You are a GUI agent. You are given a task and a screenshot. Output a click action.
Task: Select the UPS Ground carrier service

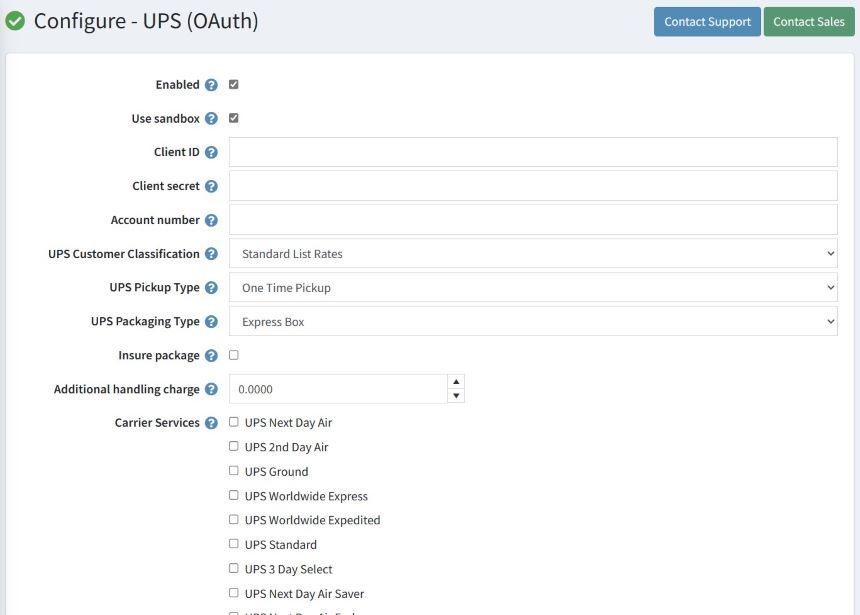(234, 471)
